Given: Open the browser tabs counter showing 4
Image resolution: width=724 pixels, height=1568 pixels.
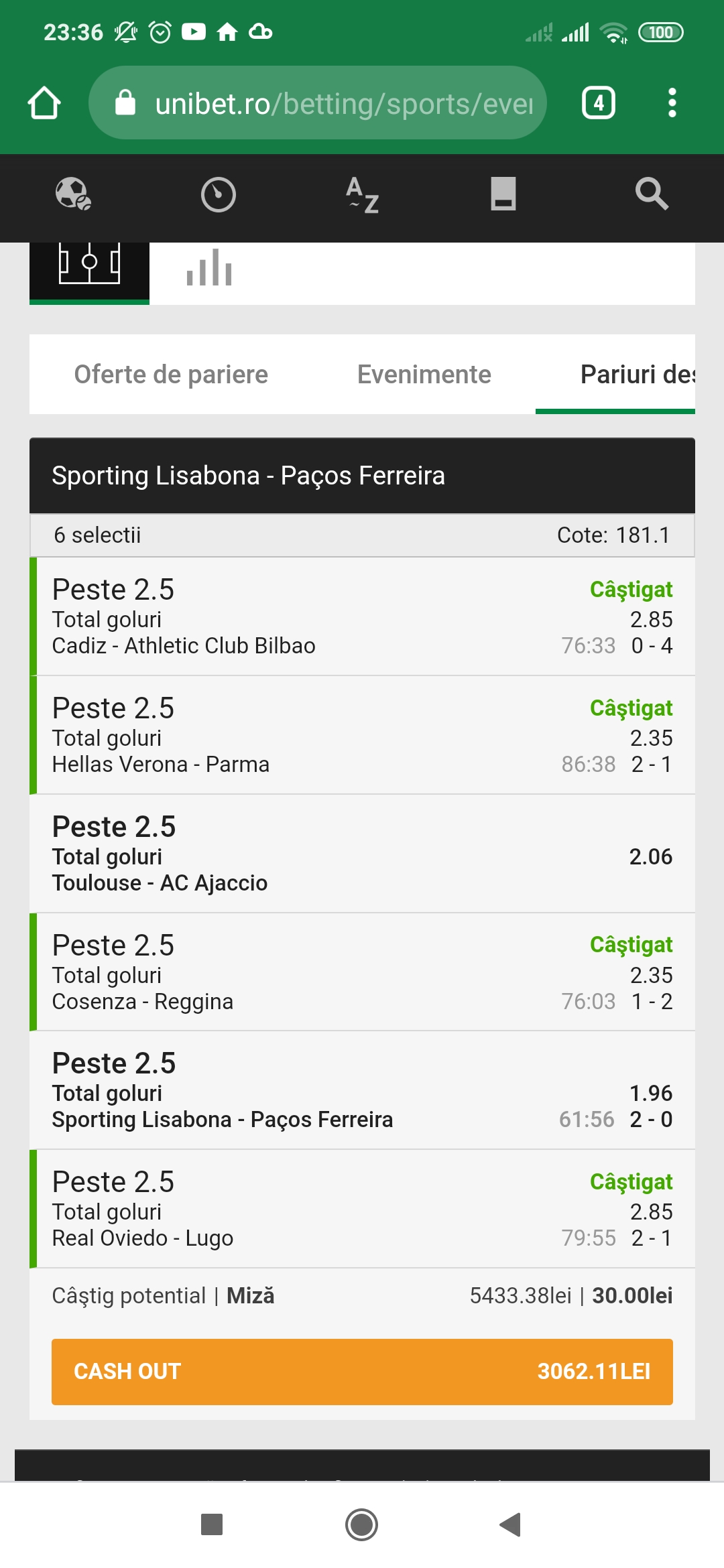Looking at the screenshot, I should pyautogui.click(x=598, y=103).
